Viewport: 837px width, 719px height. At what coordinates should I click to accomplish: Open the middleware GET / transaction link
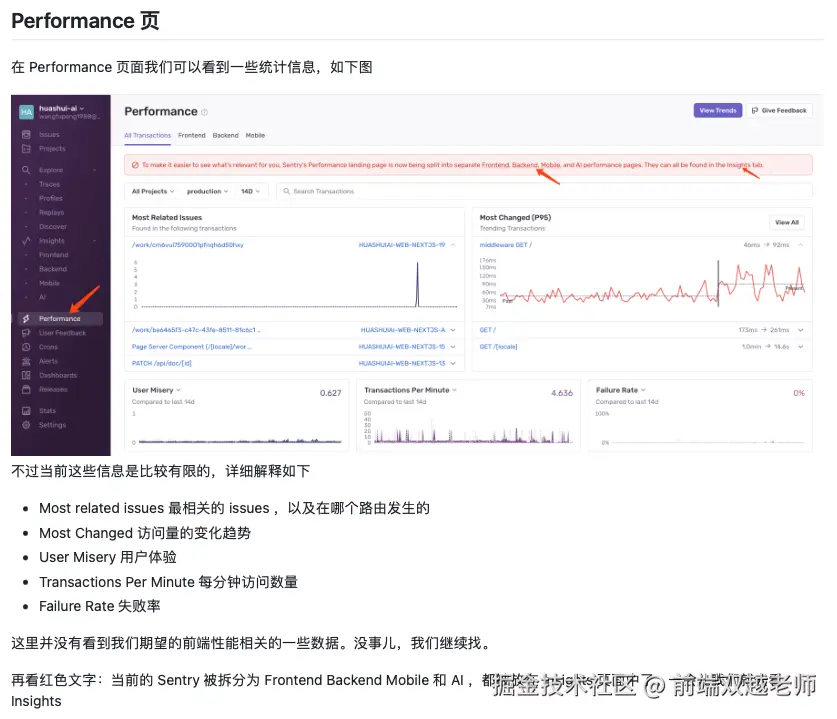(505, 244)
